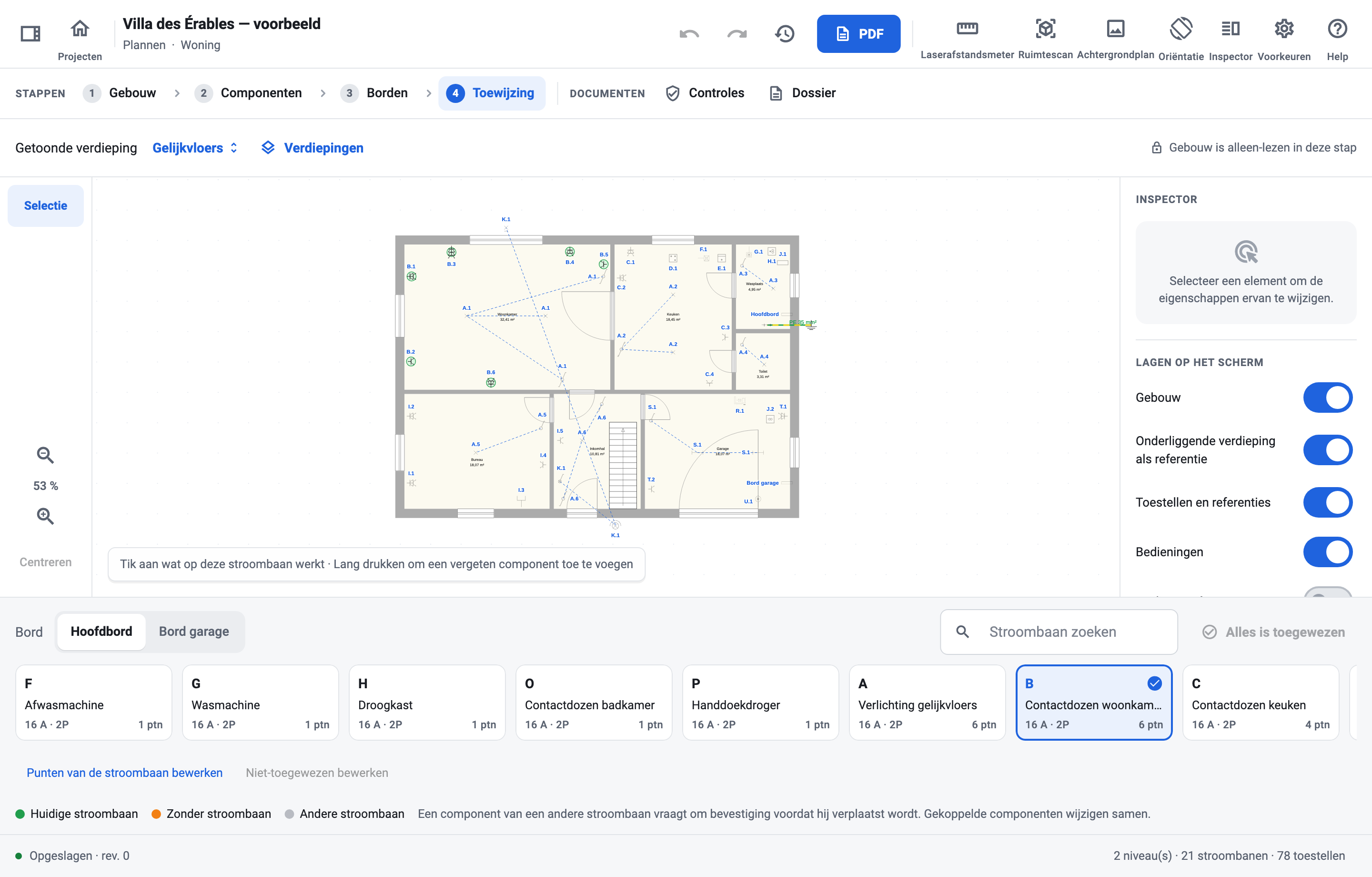The image size is (1372, 877).
Task: Go to step 2 Componenten
Action: pyautogui.click(x=248, y=93)
